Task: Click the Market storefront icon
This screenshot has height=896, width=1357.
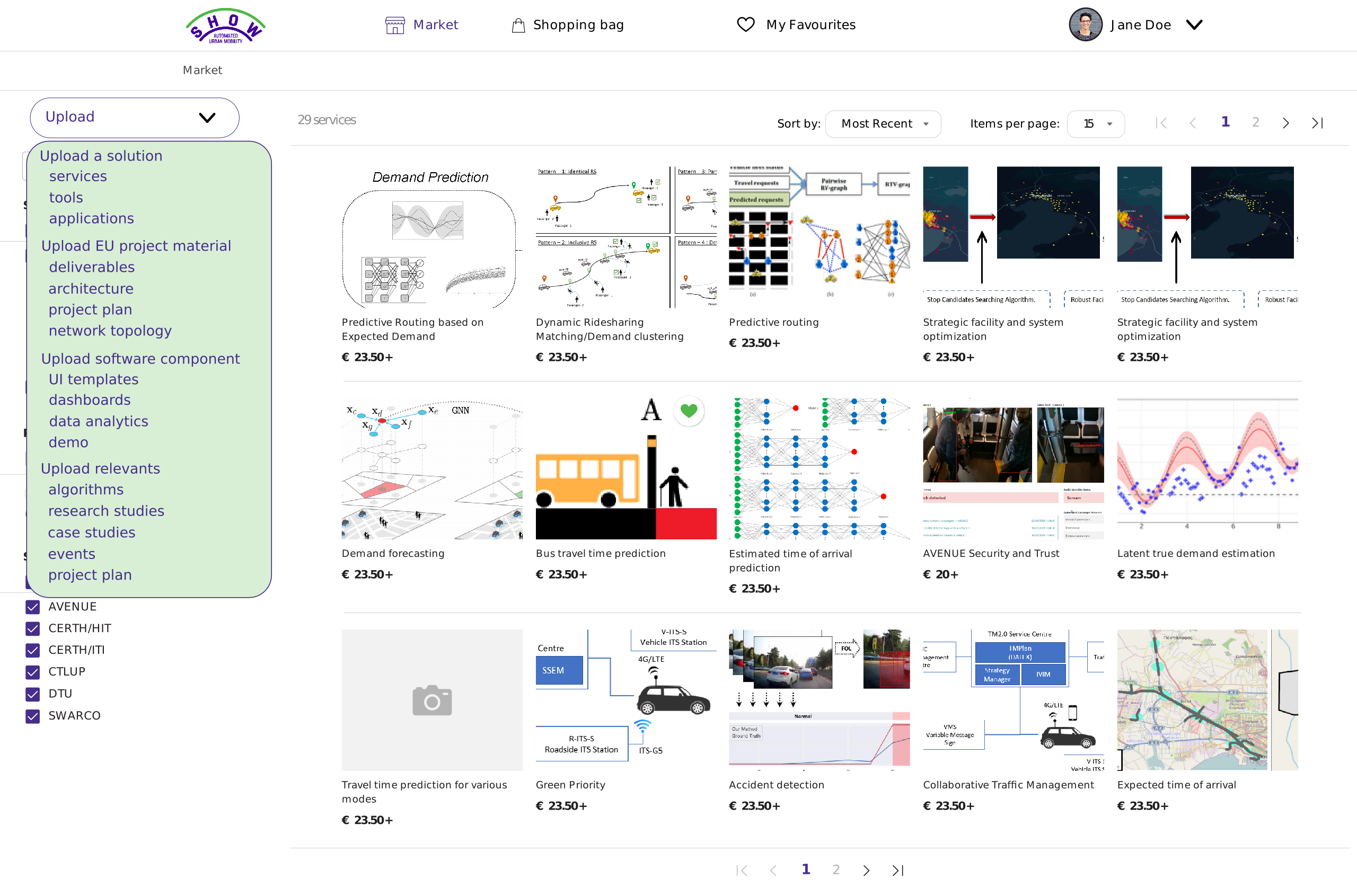Action: pyautogui.click(x=394, y=25)
